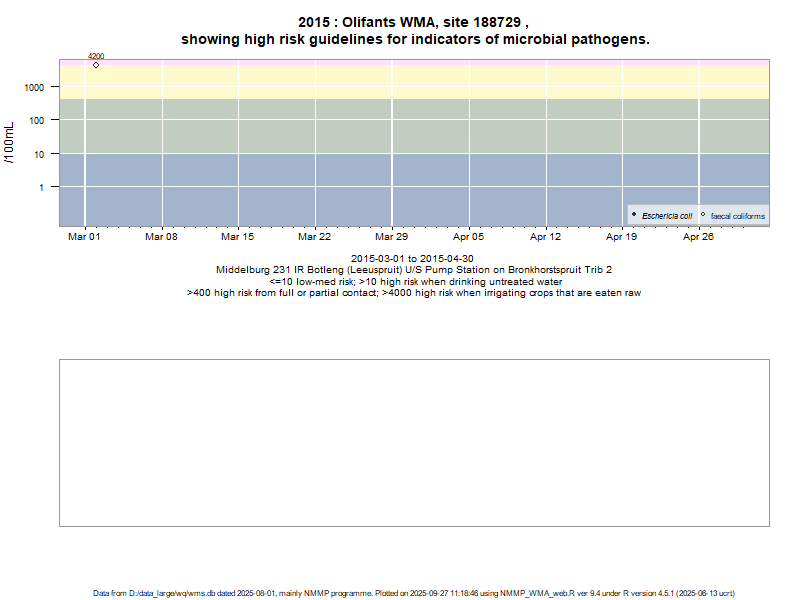Click the Escherichia coli legend marker
Screen dimensions: 800x600
tap(634, 215)
